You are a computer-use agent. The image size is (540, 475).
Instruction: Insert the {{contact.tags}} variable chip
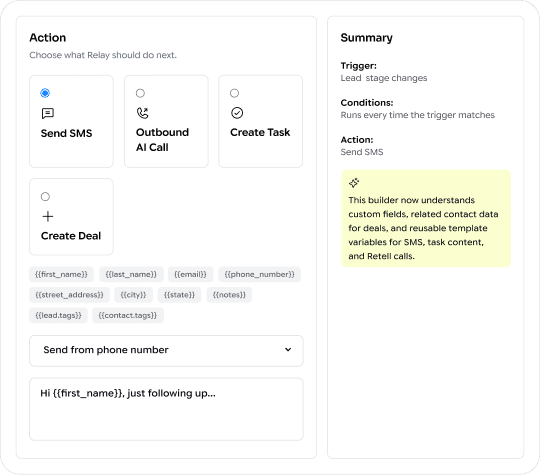click(128, 315)
